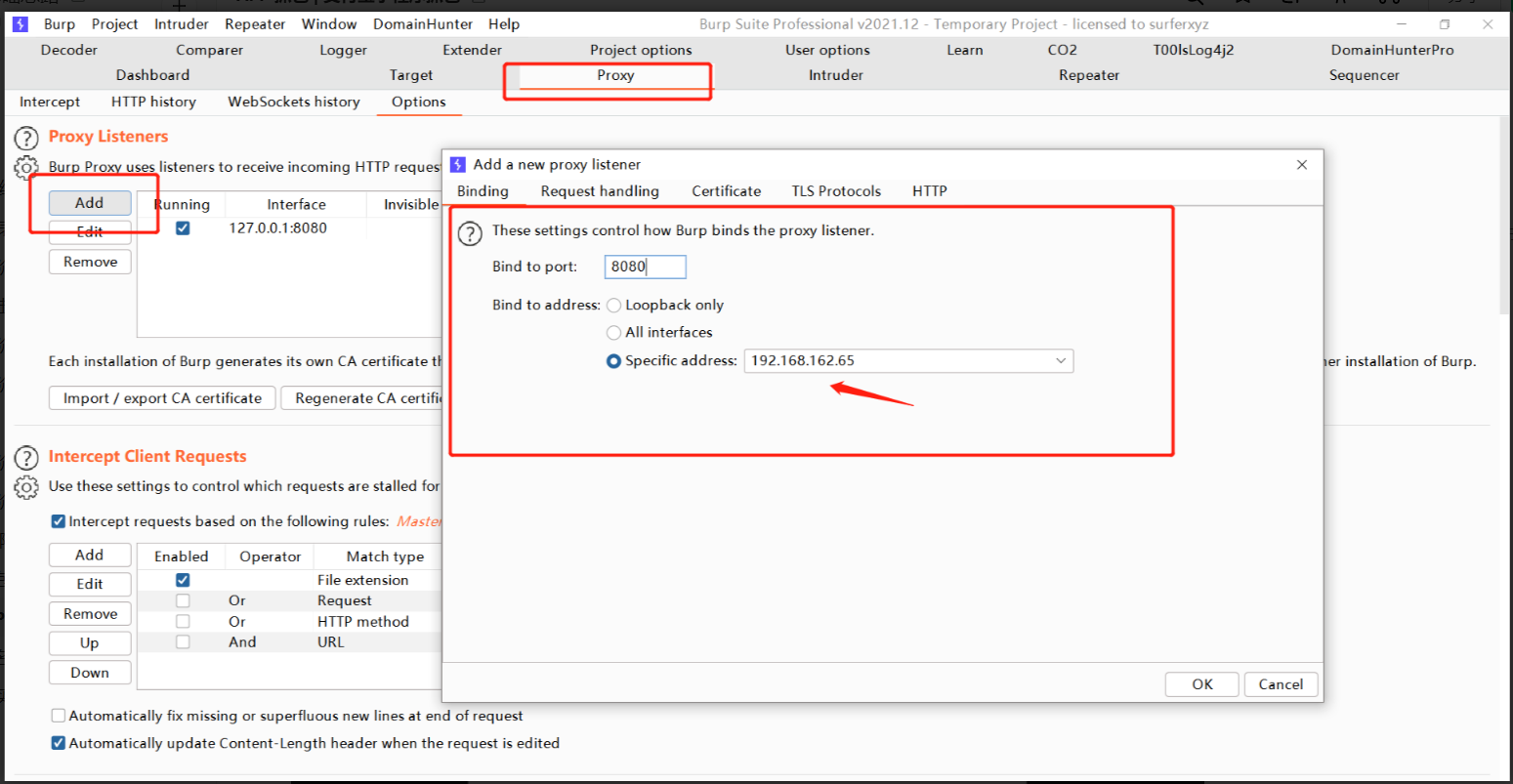Open the HTTP tab in dialog
The width and height of the screenshot is (1513, 784).
pos(930,191)
